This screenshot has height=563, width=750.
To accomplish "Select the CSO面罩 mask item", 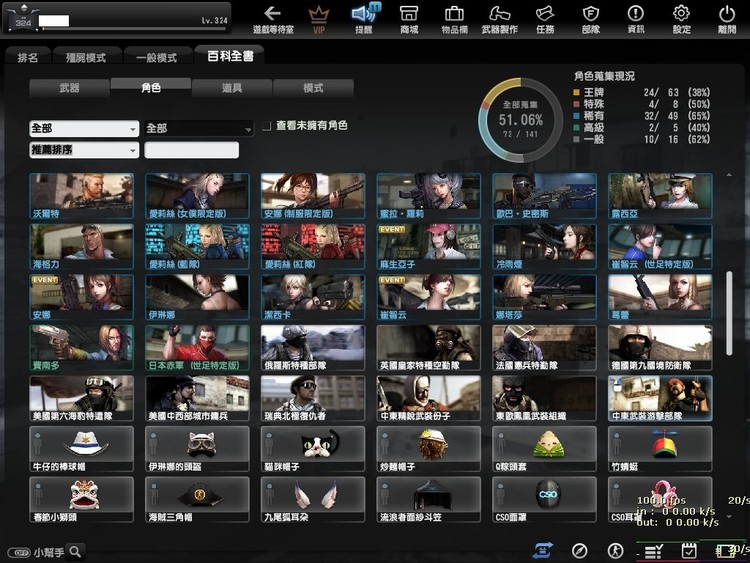I will click(x=544, y=499).
